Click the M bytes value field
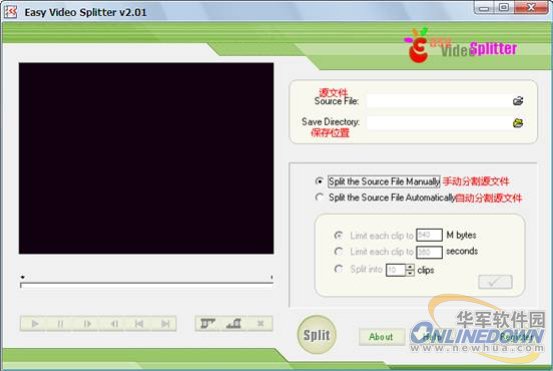Image resolution: width=553 pixels, height=371 pixels. tap(429, 235)
